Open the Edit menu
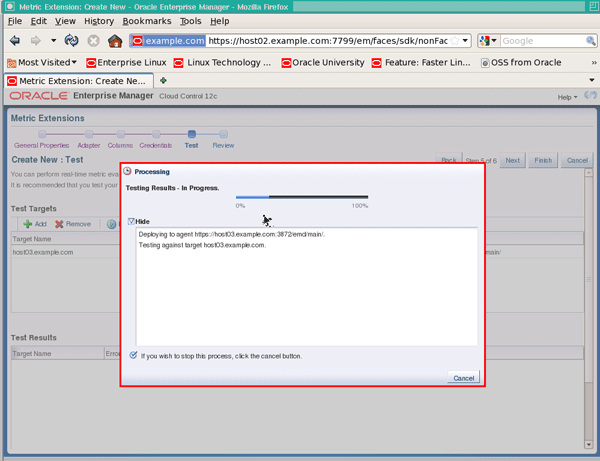 [x=39, y=21]
